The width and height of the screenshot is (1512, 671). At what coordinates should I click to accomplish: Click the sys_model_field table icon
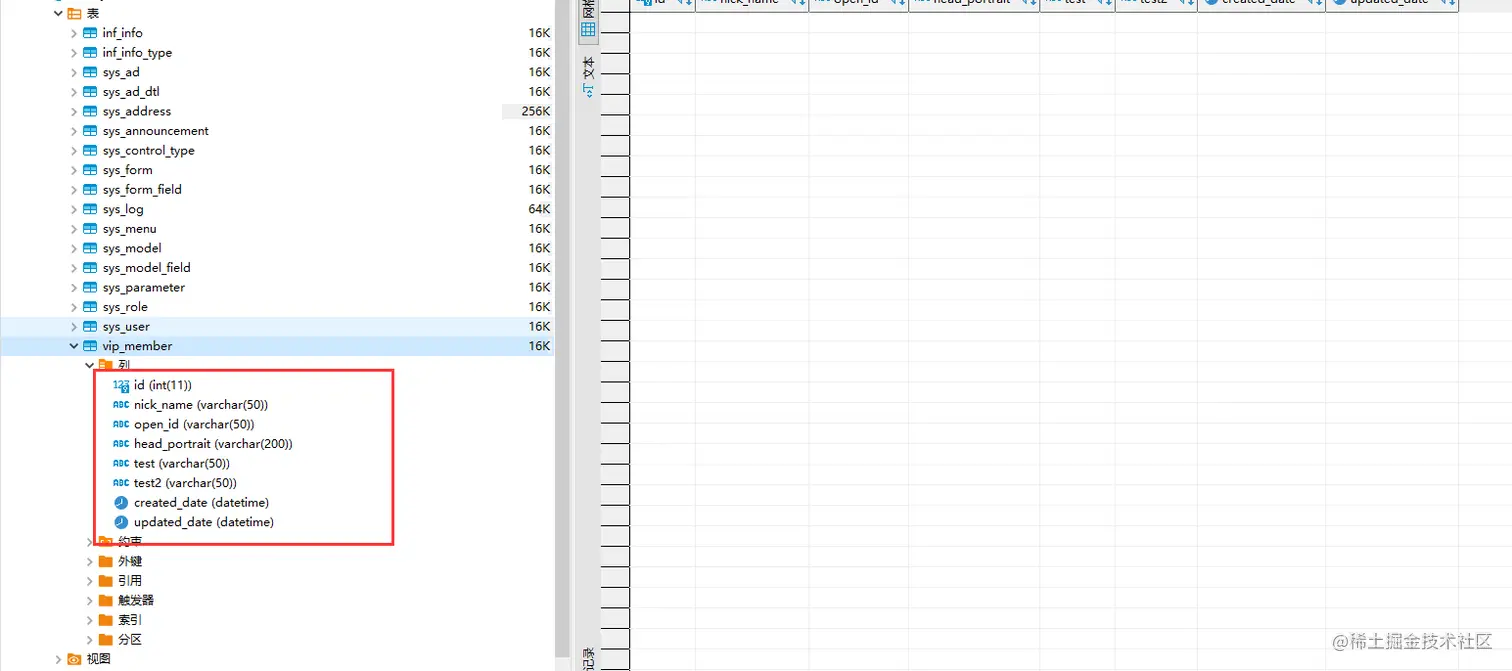click(90, 268)
